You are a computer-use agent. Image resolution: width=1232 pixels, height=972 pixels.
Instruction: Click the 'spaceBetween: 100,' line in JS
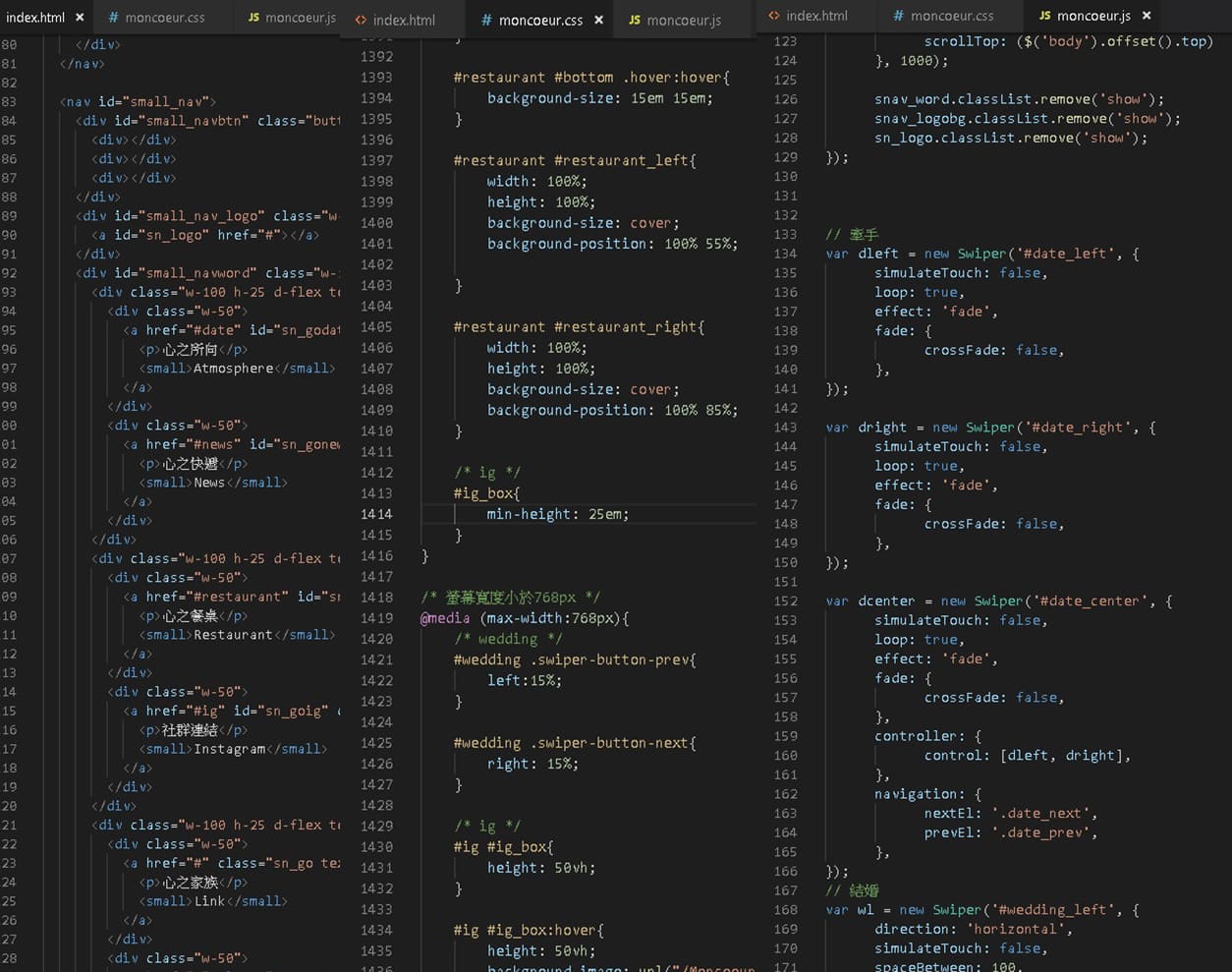(948, 966)
